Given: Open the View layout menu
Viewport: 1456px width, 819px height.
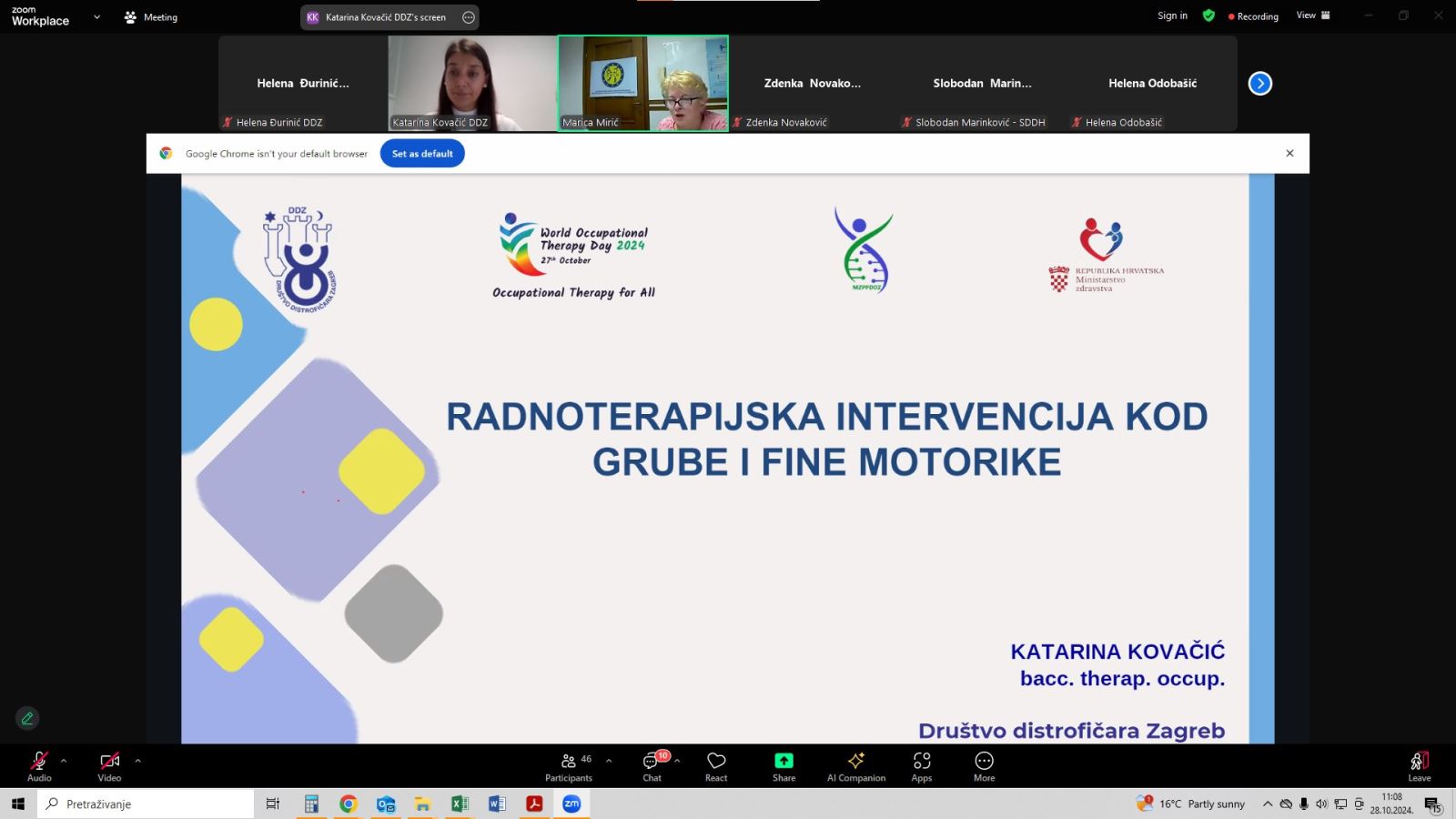Looking at the screenshot, I should point(1312,15).
